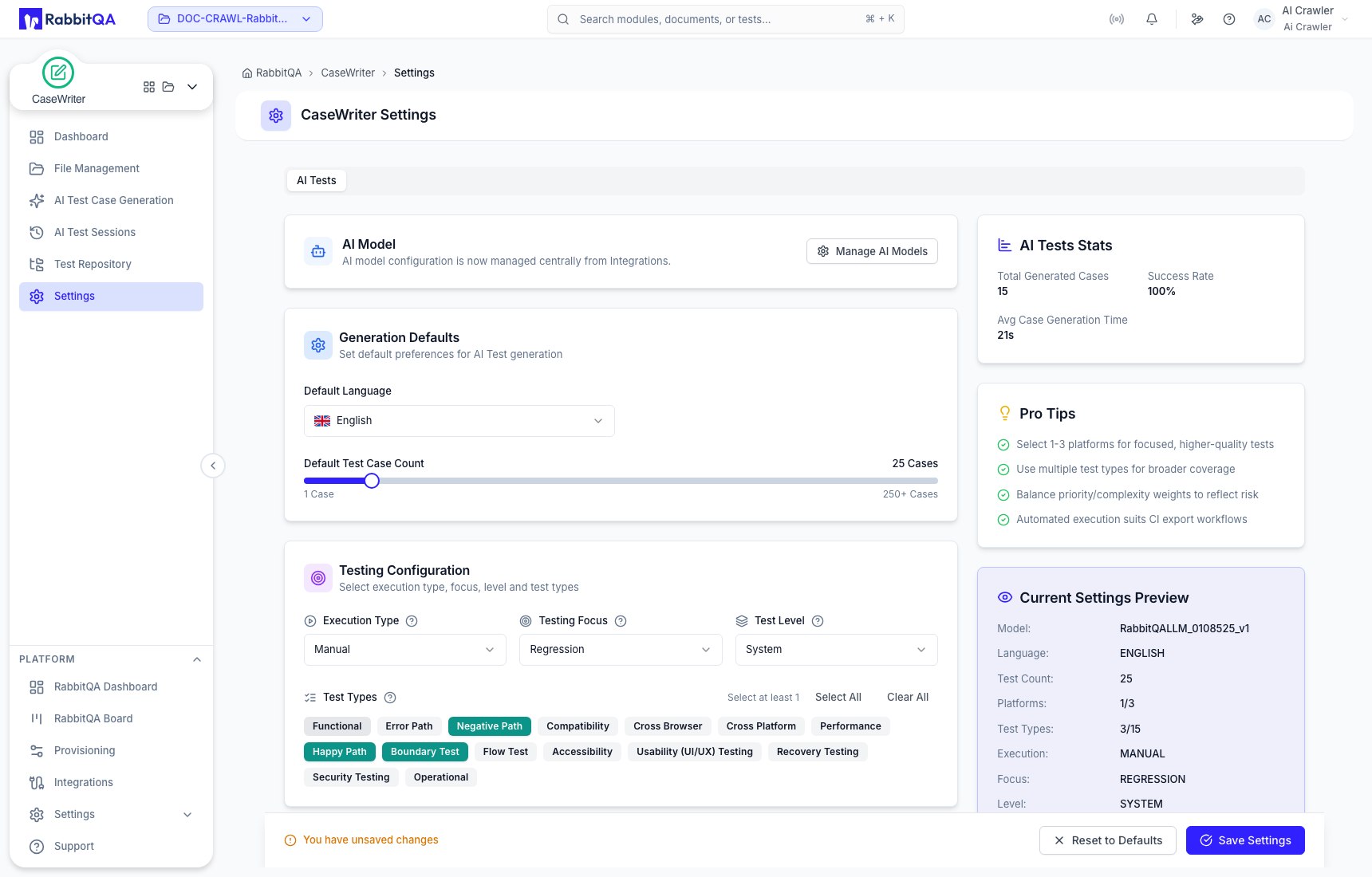Open Test Repository in sidebar
This screenshot has width=1372, height=877.
point(111,265)
